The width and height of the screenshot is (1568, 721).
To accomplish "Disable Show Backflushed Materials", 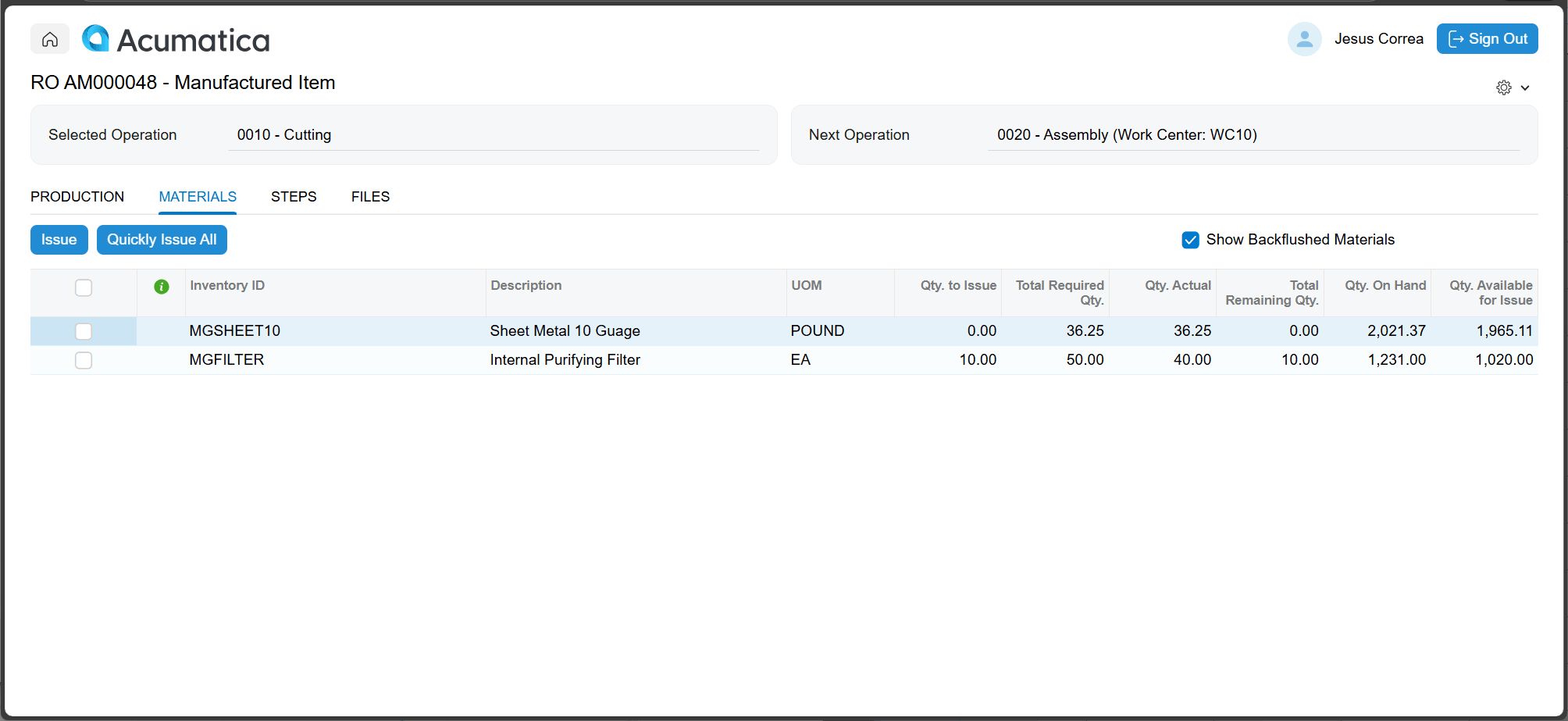I will (1190, 240).
